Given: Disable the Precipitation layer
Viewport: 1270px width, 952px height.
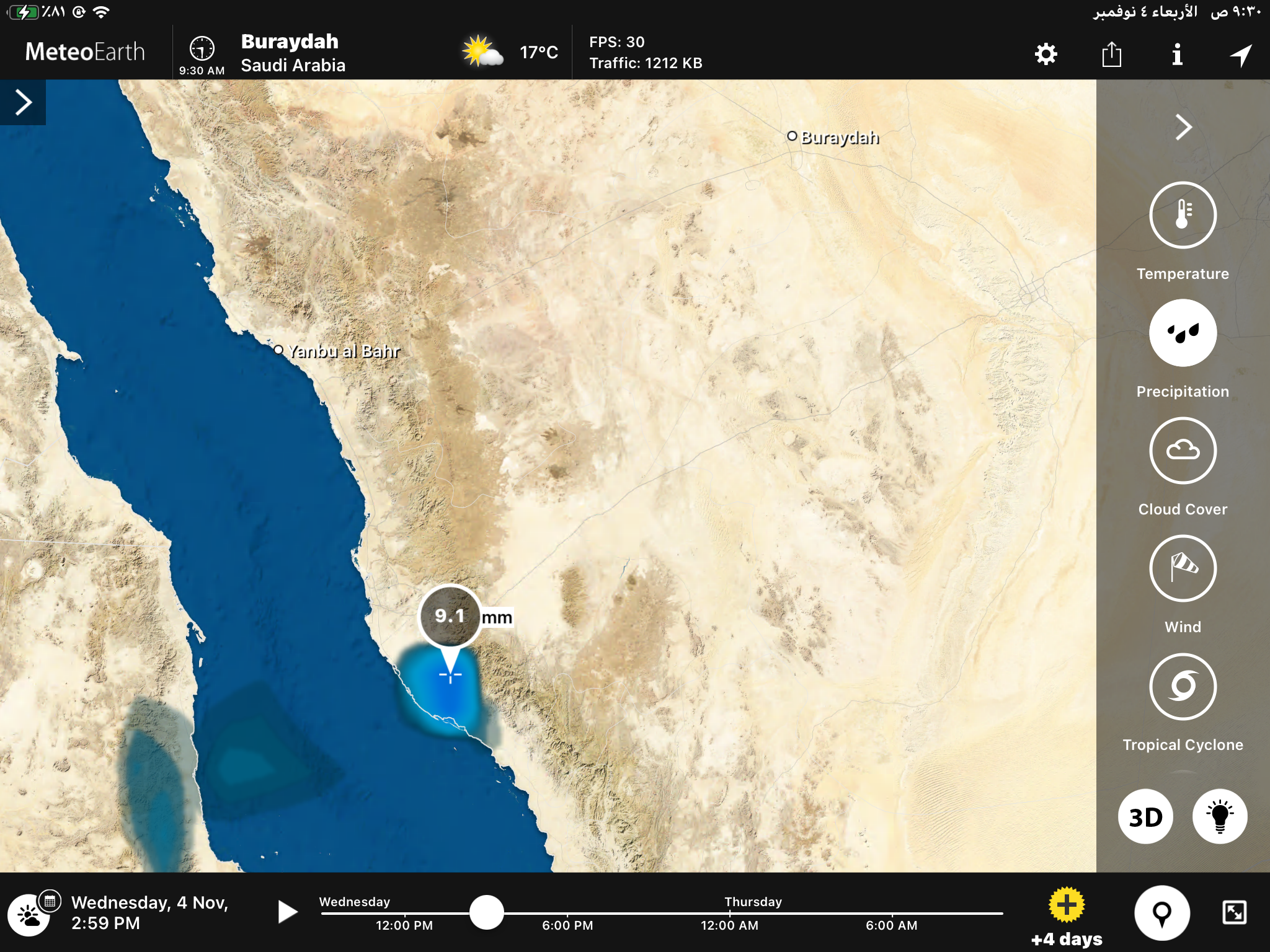Looking at the screenshot, I should pos(1183,333).
